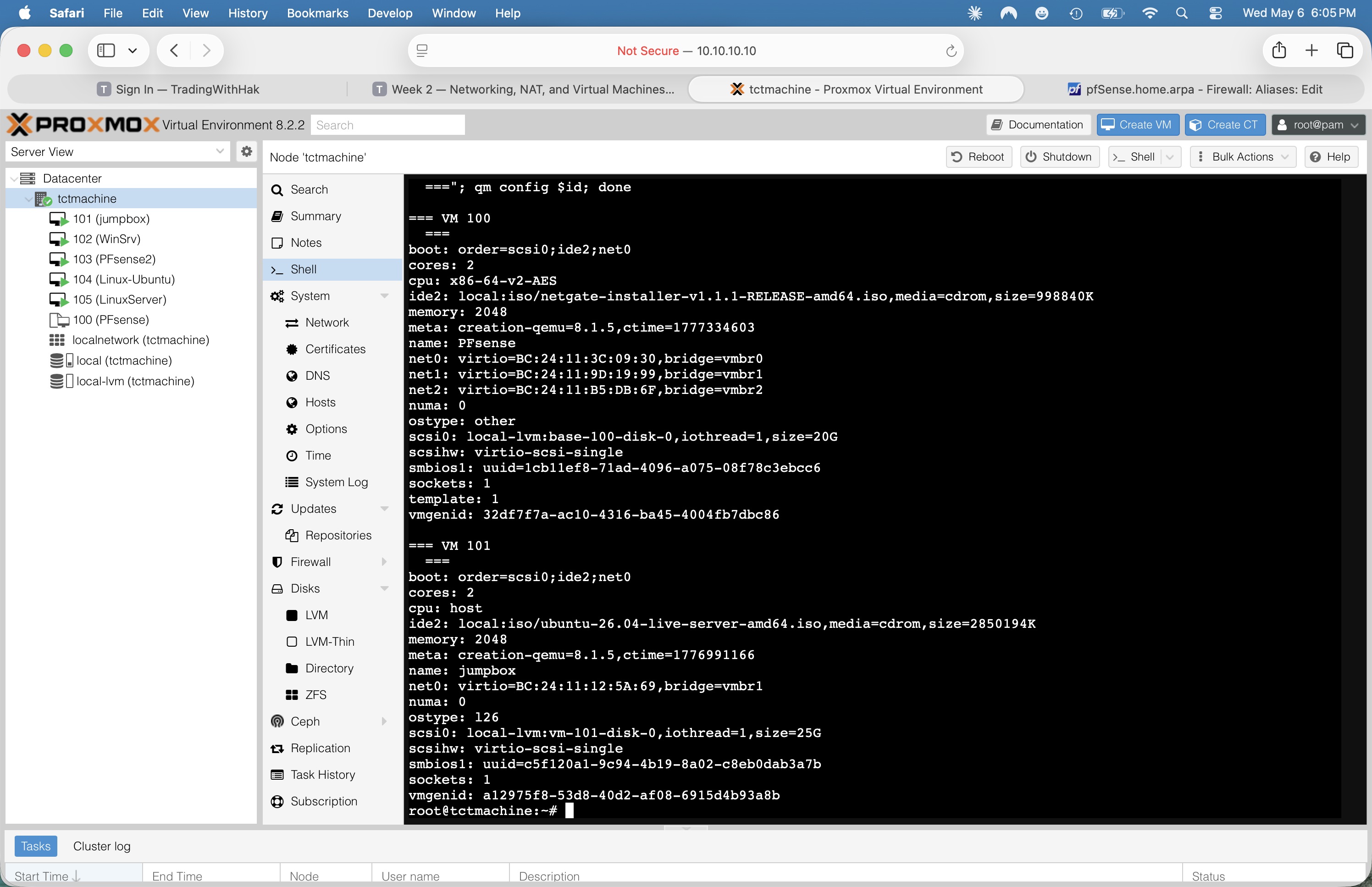The width and height of the screenshot is (1372, 887).
Task: Expand the Firewall section arrow
Action: (384, 561)
